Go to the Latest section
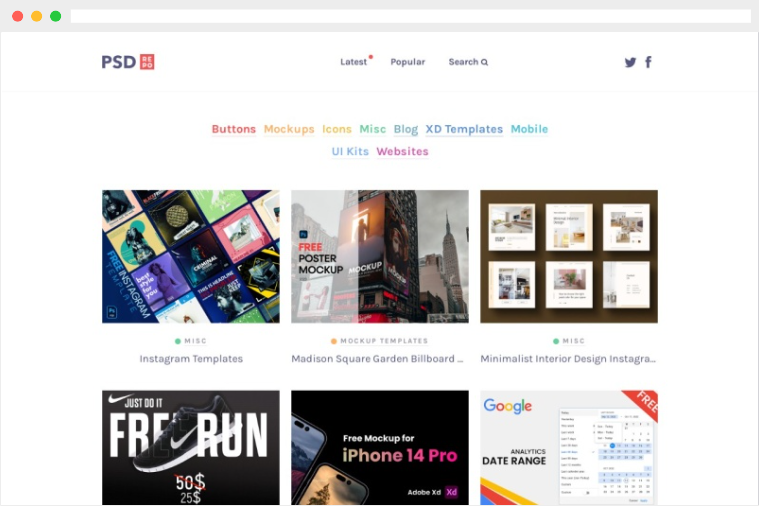Image resolution: width=759 pixels, height=506 pixels. pos(354,62)
